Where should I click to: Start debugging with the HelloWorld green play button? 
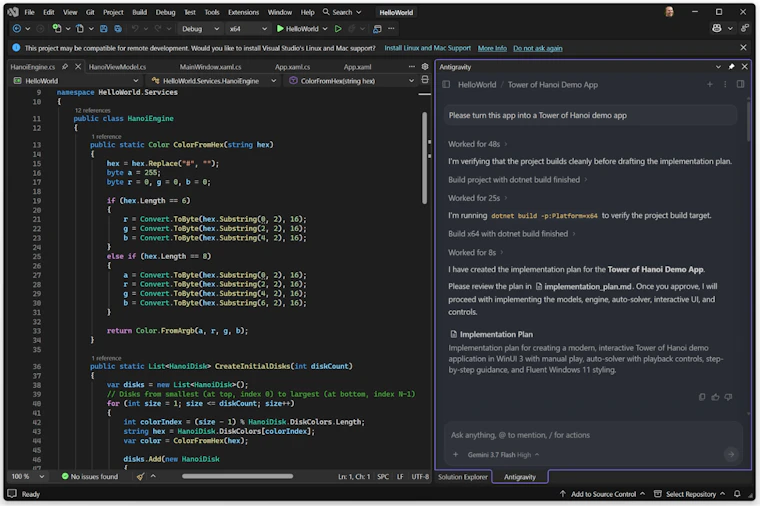(297, 29)
